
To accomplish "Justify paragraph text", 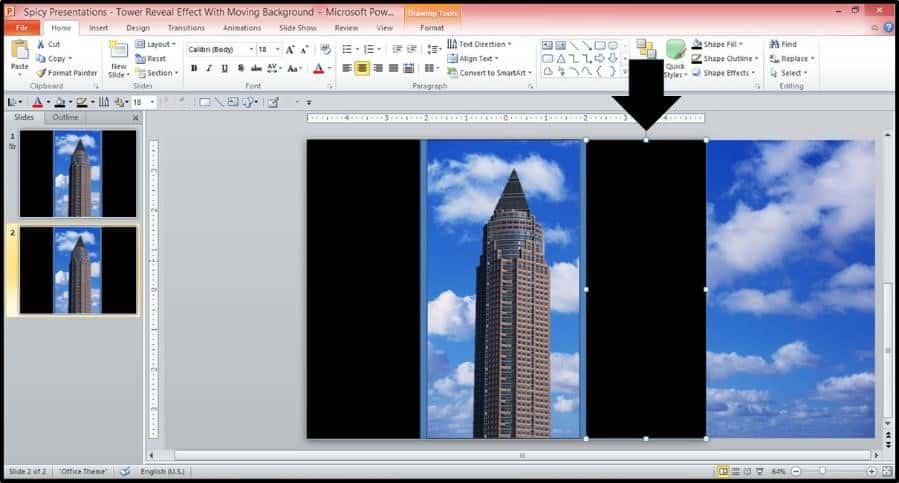I will (x=393, y=68).
